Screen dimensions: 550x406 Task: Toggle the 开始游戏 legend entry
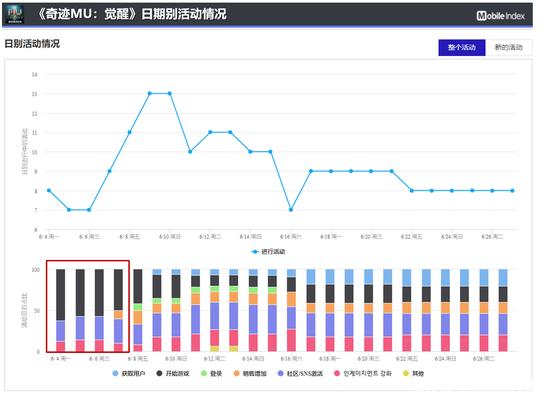click(173, 373)
